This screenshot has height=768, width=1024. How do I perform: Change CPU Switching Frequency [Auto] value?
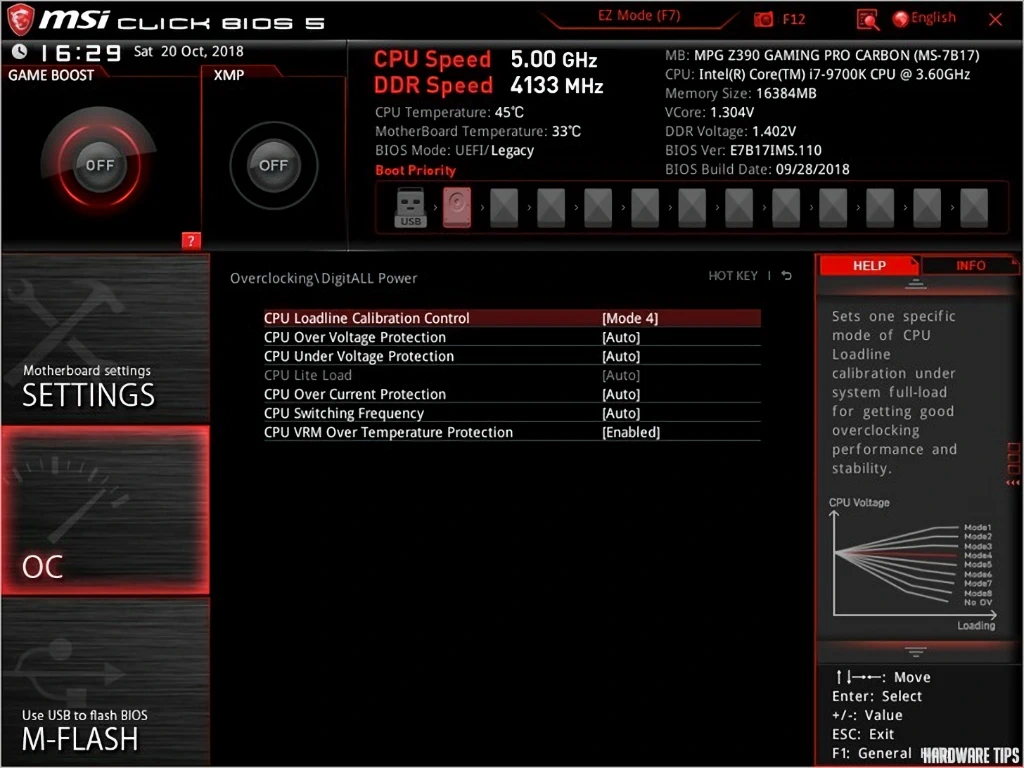(620, 413)
